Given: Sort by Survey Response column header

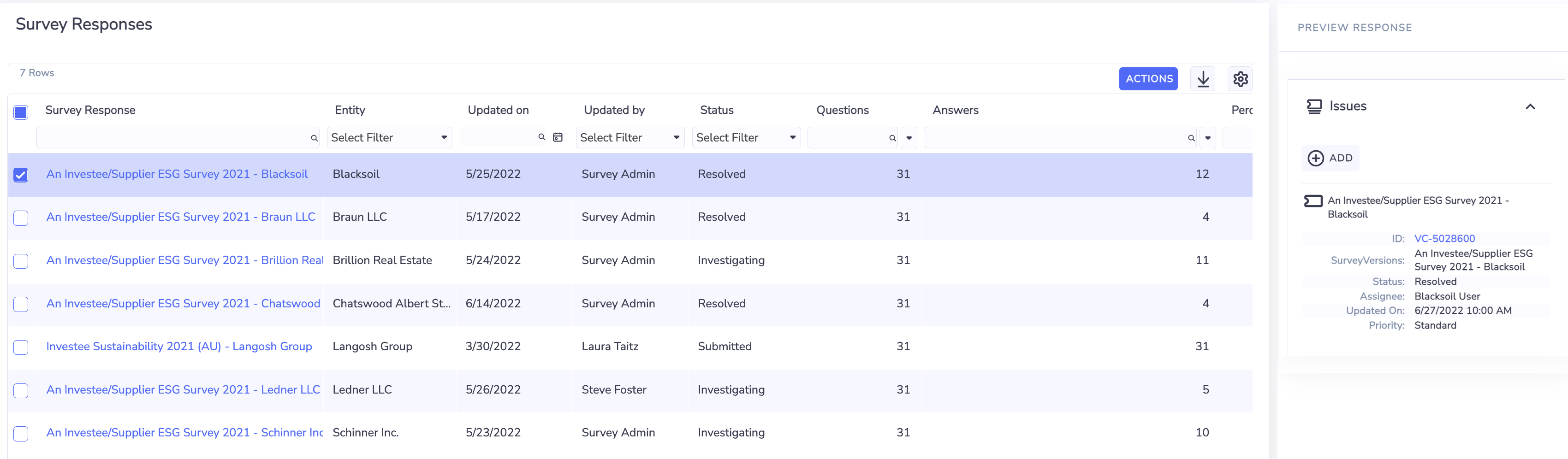Looking at the screenshot, I should click(x=90, y=110).
